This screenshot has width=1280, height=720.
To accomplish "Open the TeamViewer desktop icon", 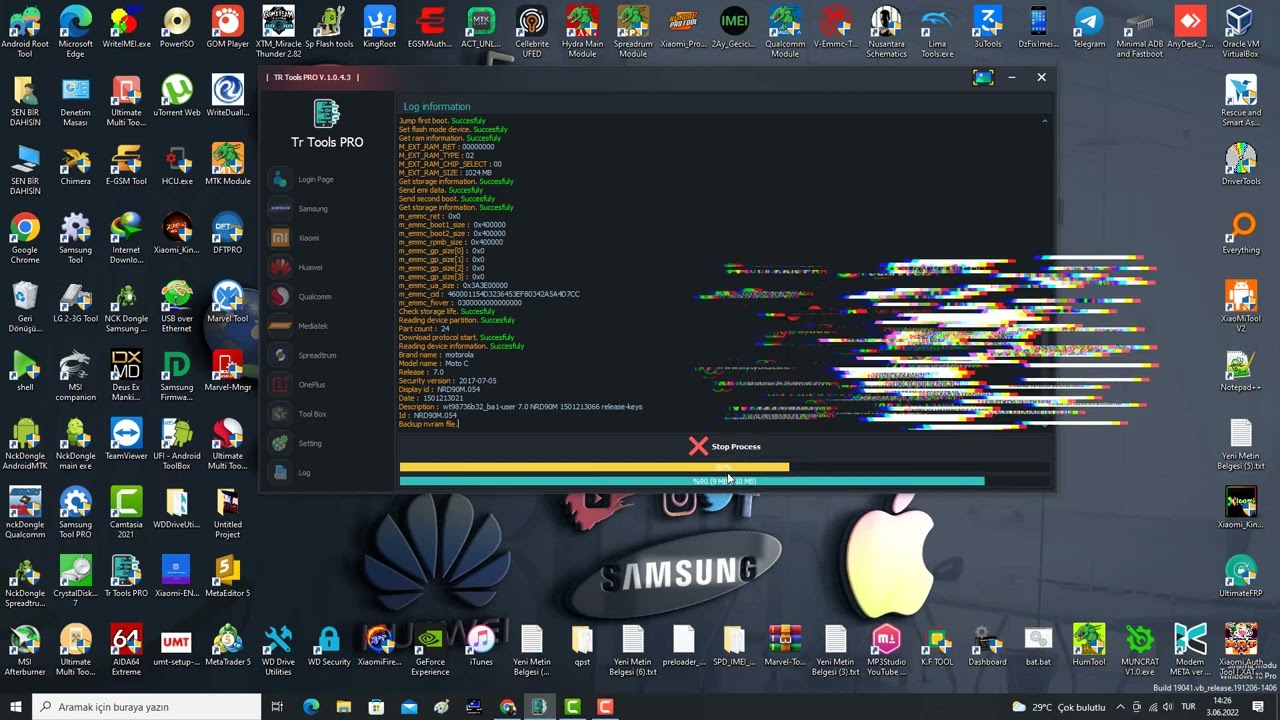I will pyautogui.click(x=126, y=440).
